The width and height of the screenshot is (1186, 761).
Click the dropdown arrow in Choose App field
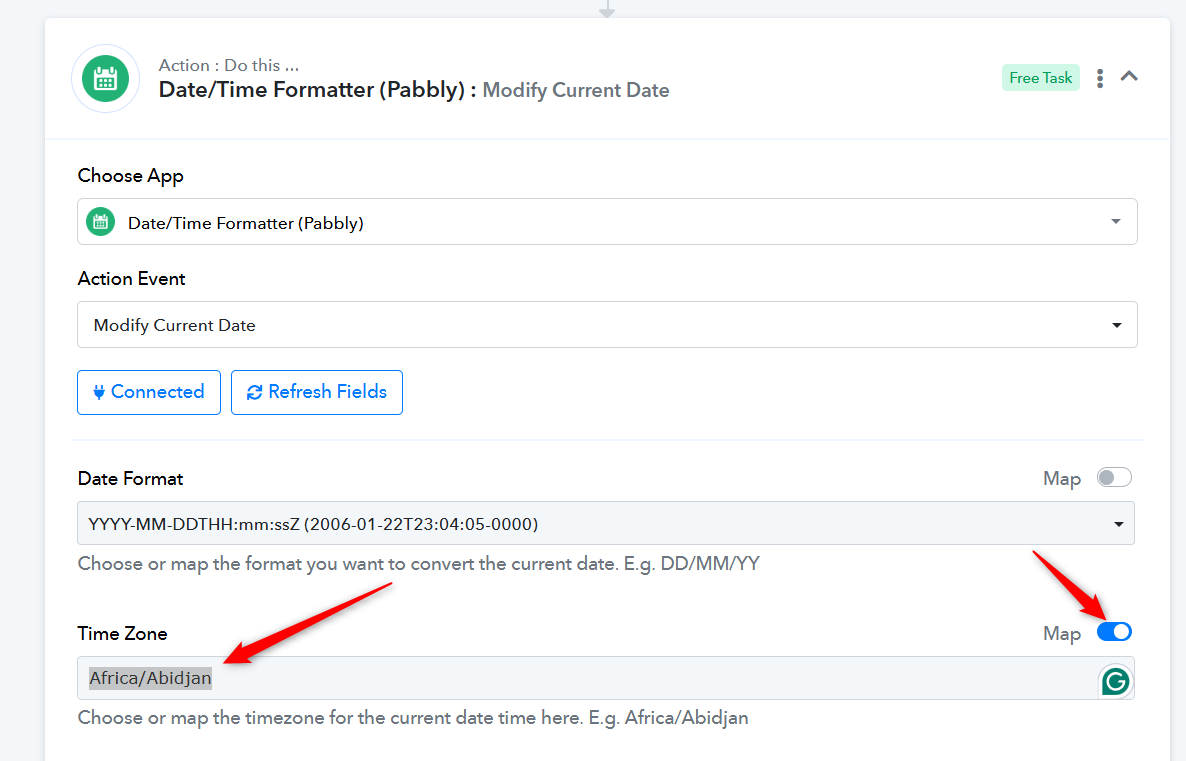point(1116,222)
